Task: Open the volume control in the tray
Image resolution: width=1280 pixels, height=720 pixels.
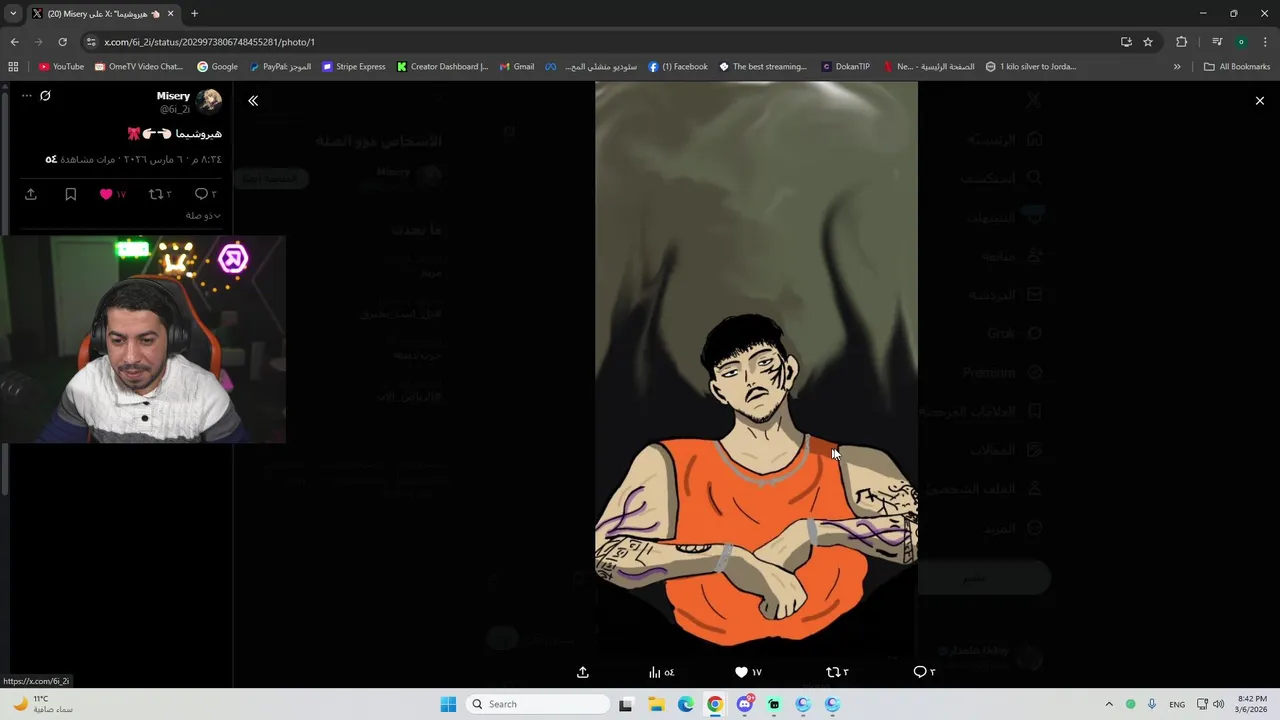Action: click(x=1218, y=704)
